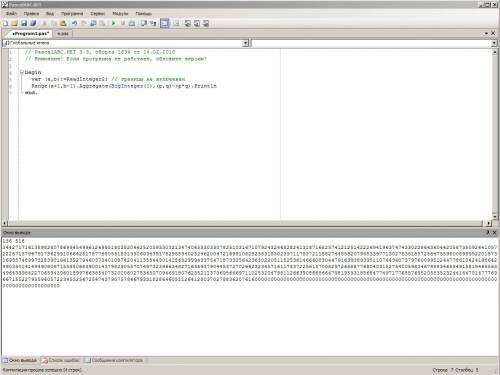Open the Программа menu
The height and width of the screenshot is (375, 500).
coord(72,14)
